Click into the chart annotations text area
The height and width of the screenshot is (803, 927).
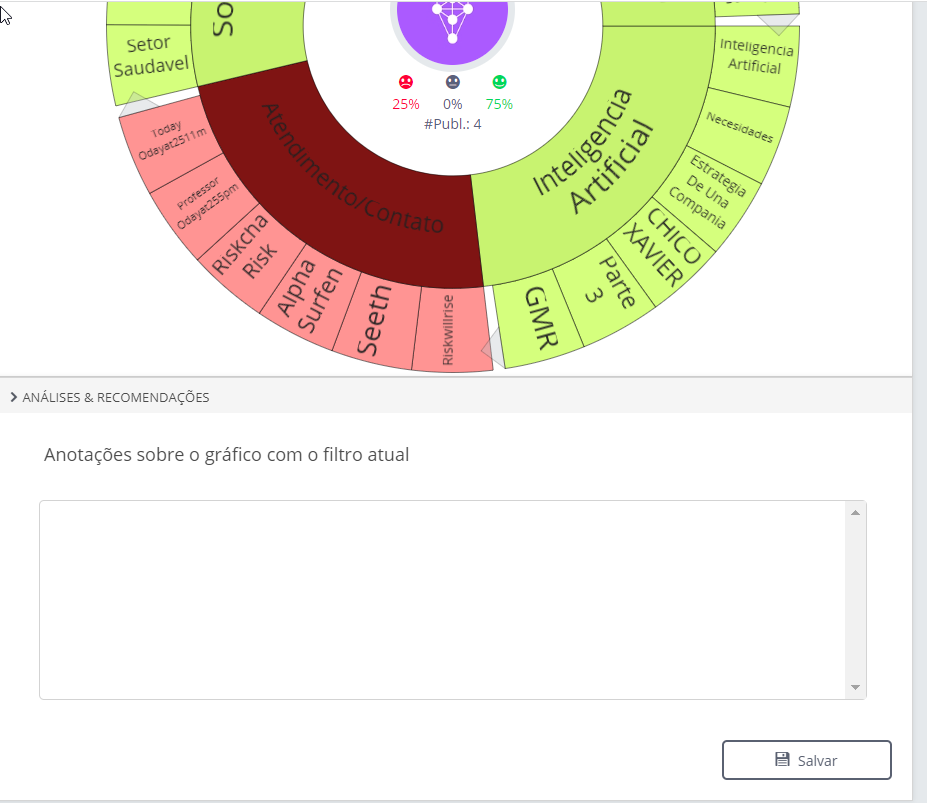(440, 598)
